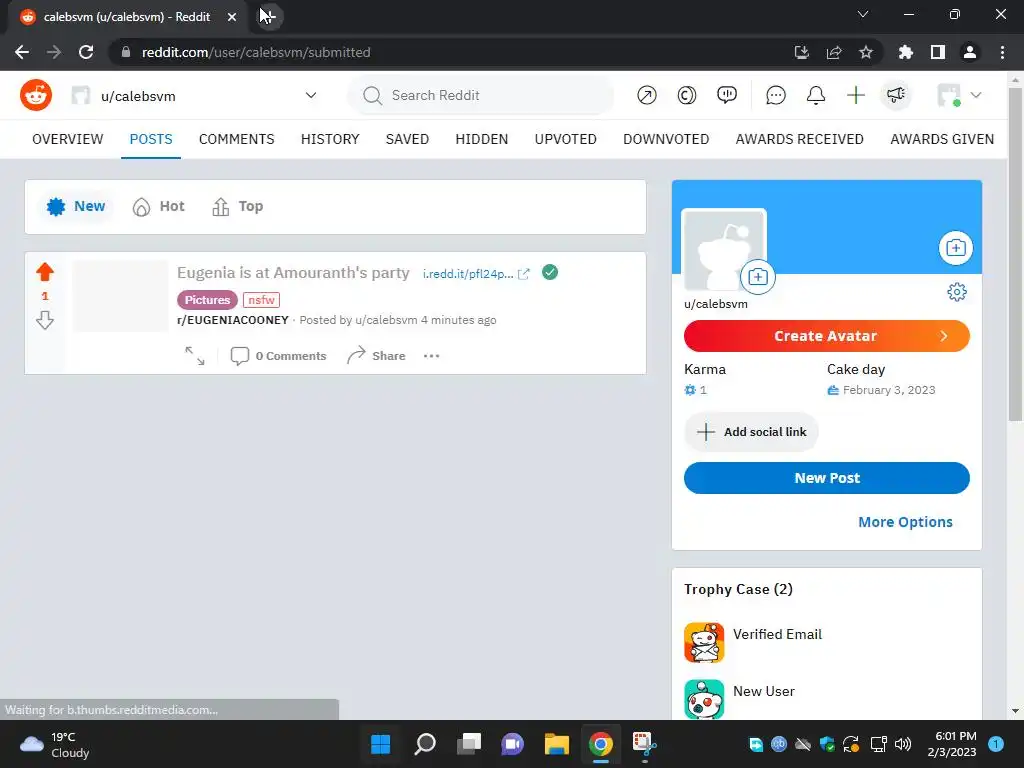The height and width of the screenshot is (768, 1024).
Task: Click Add social link
Action: (x=751, y=432)
